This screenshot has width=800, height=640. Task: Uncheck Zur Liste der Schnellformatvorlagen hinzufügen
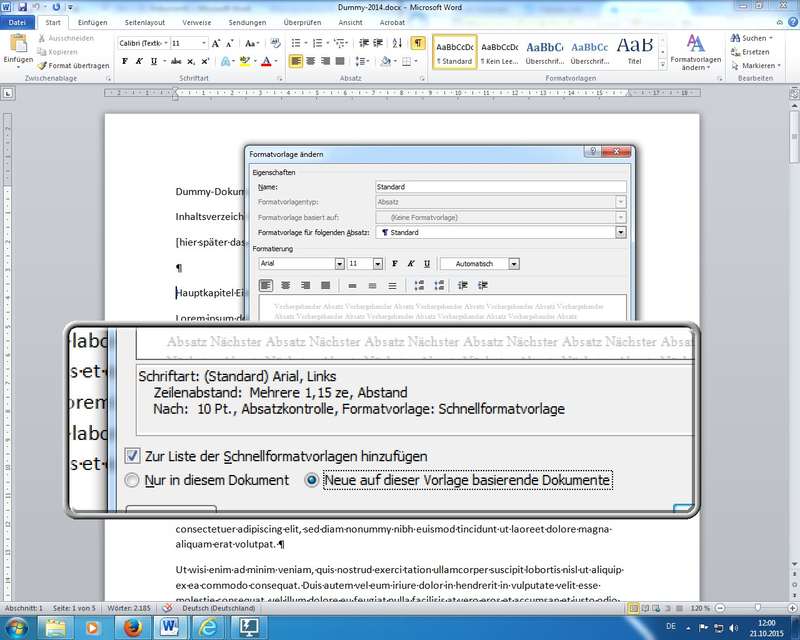pos(132,456)
